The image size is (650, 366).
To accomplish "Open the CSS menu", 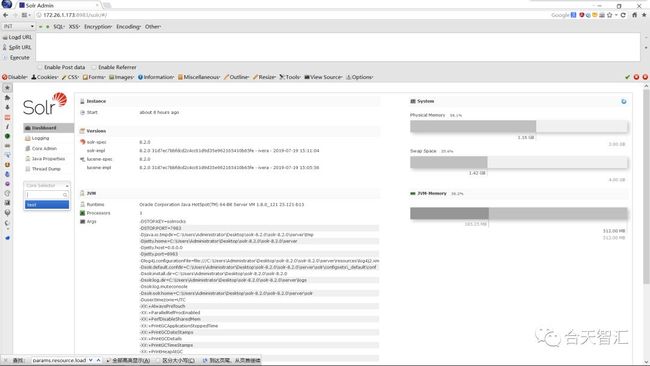I will pos(70,77).
